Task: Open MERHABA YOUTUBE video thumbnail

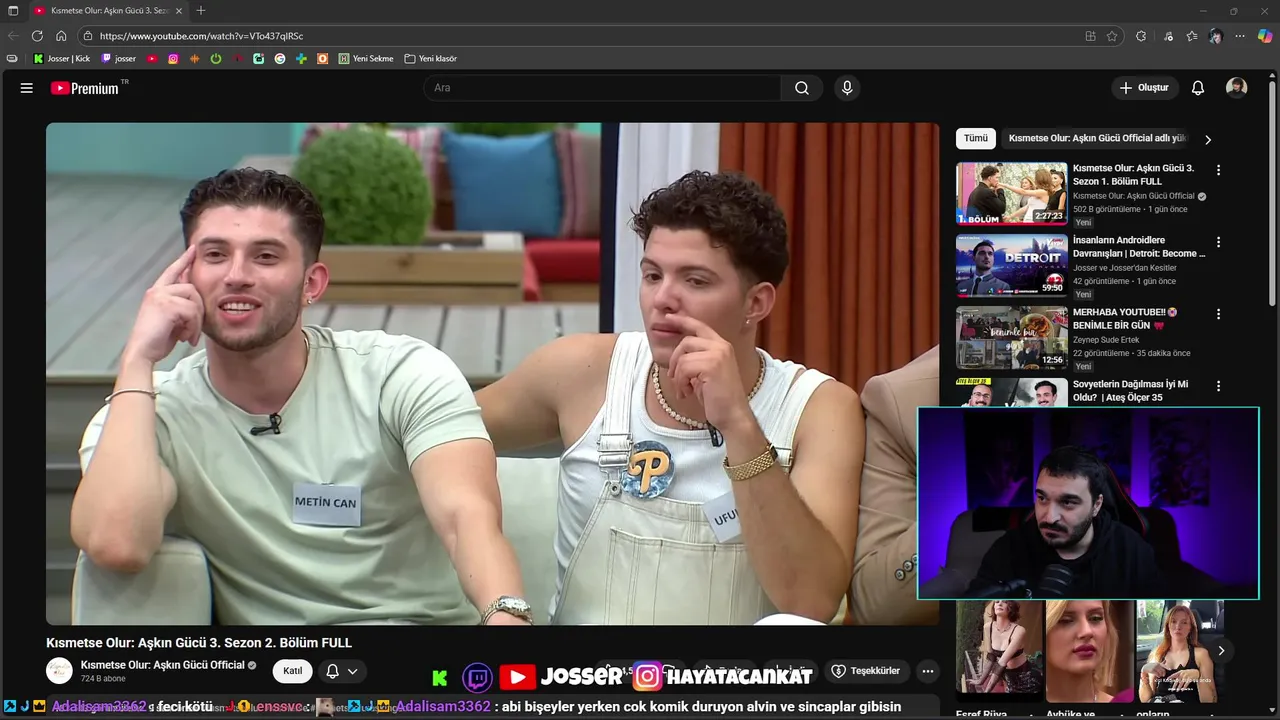Action: click(1011, 338)
